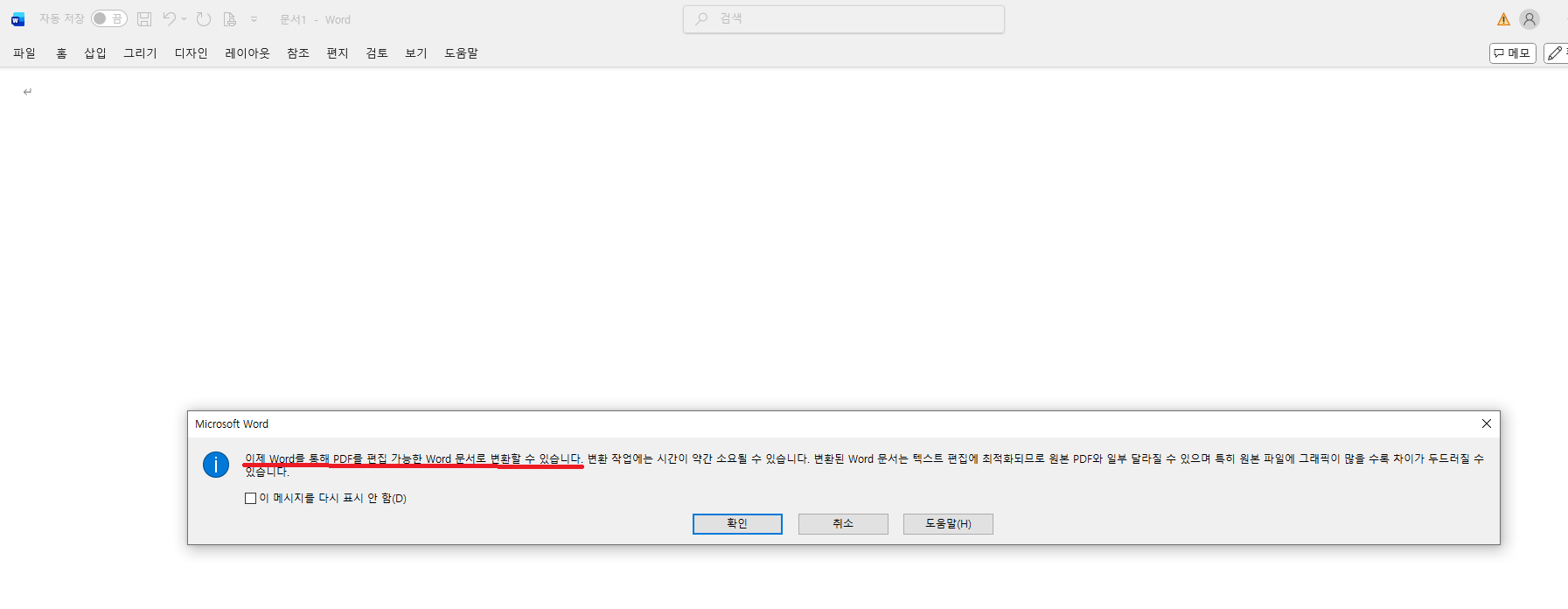Click the 'Microsoft Word' dialog title
The image size is (1568, 609).
pos(232,423)
